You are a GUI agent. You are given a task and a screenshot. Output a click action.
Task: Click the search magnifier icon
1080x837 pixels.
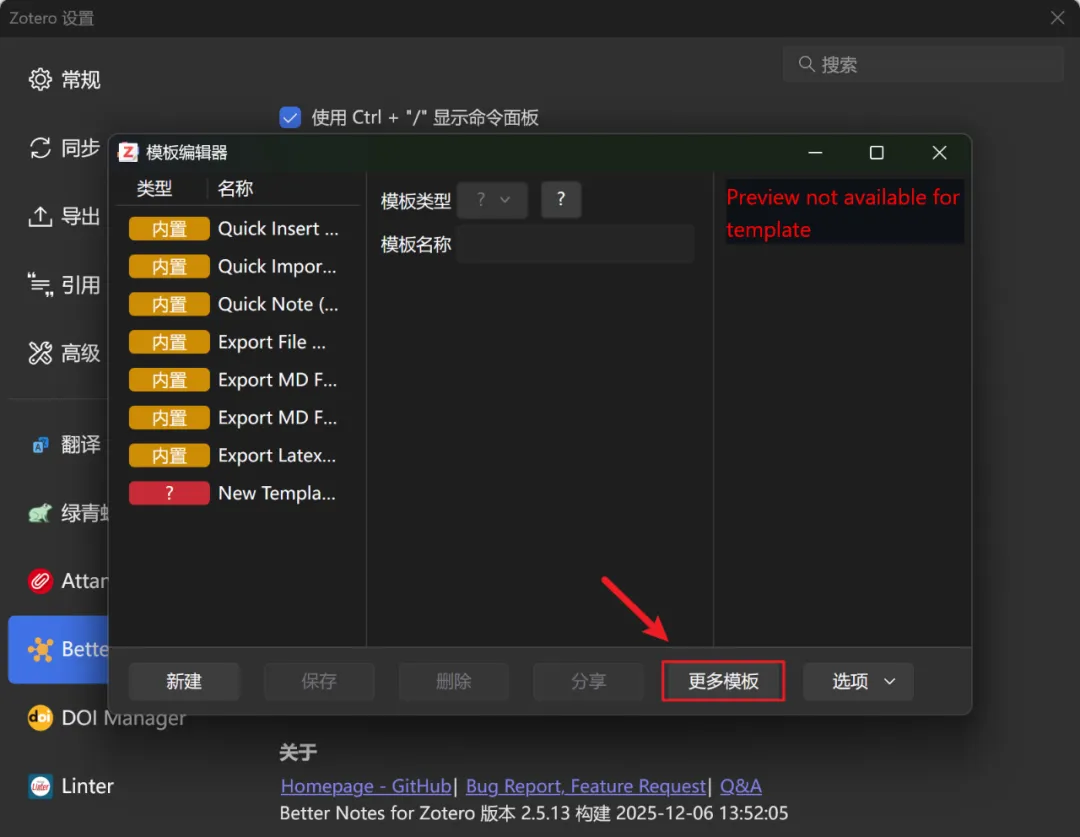tap(806, 64)
